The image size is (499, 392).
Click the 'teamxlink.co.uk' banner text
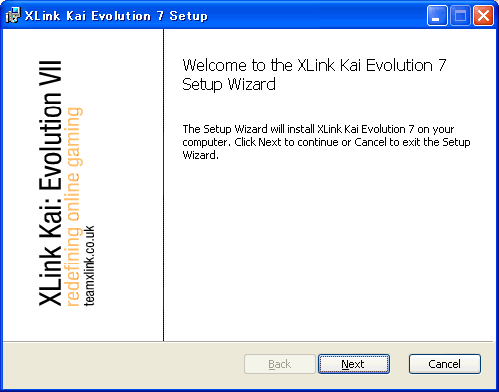click(89, 265)
